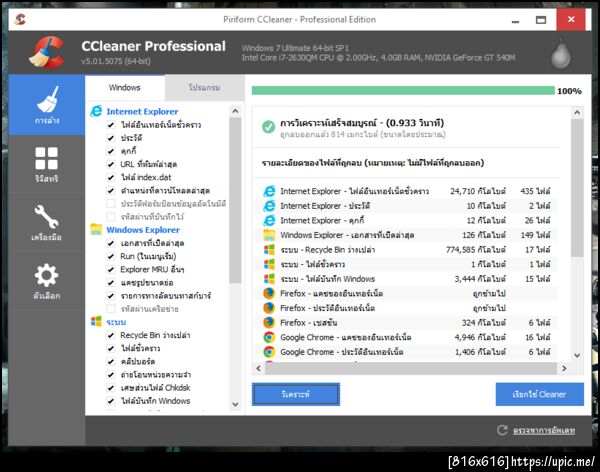
Task: Toggle the Explorer MRU checkbox
Action: point(111,269)
